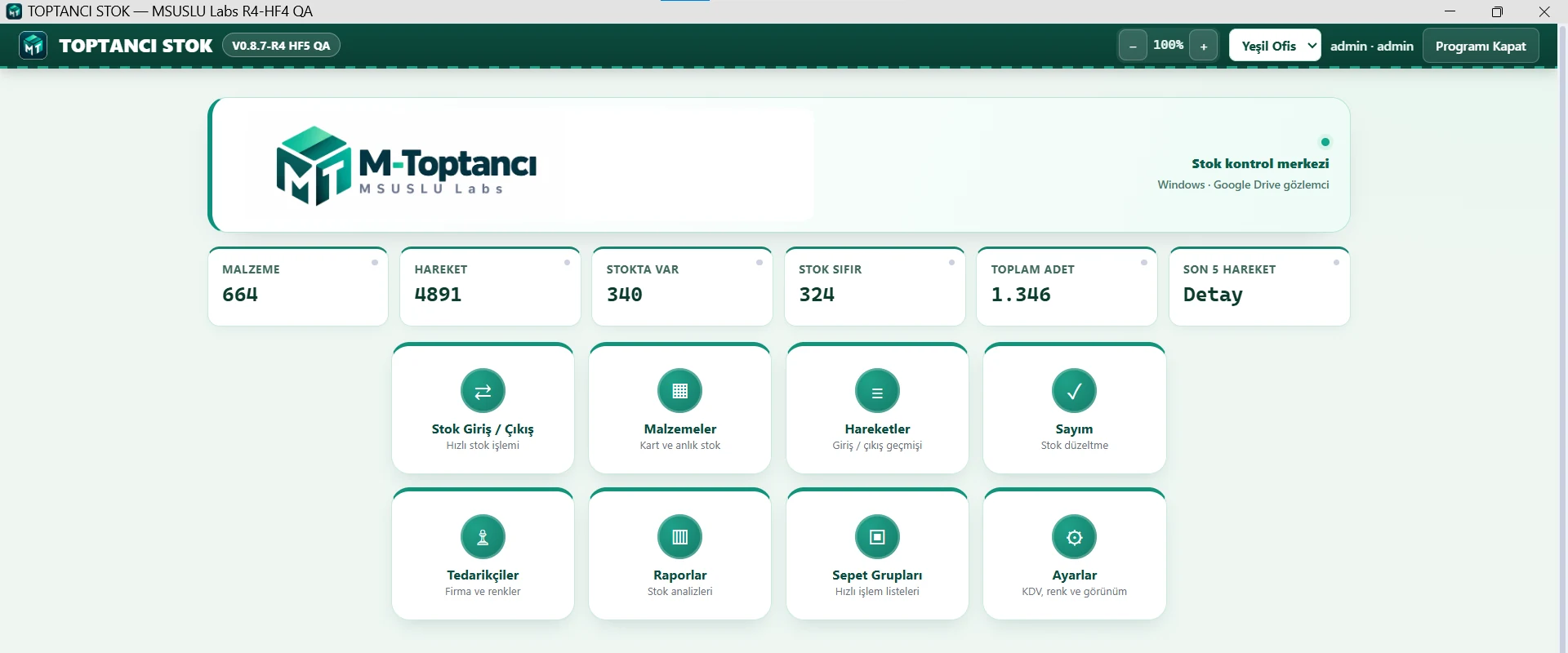Viewport: 1568px width, 653px height.
Task: Click the Toptancı Stok cube logo in header
Action: pos(33,46)
